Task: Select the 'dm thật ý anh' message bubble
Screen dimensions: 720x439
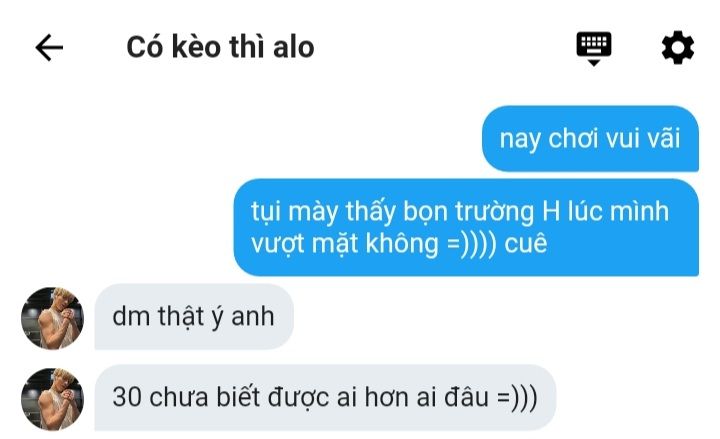Action: (x=194, y=316)
